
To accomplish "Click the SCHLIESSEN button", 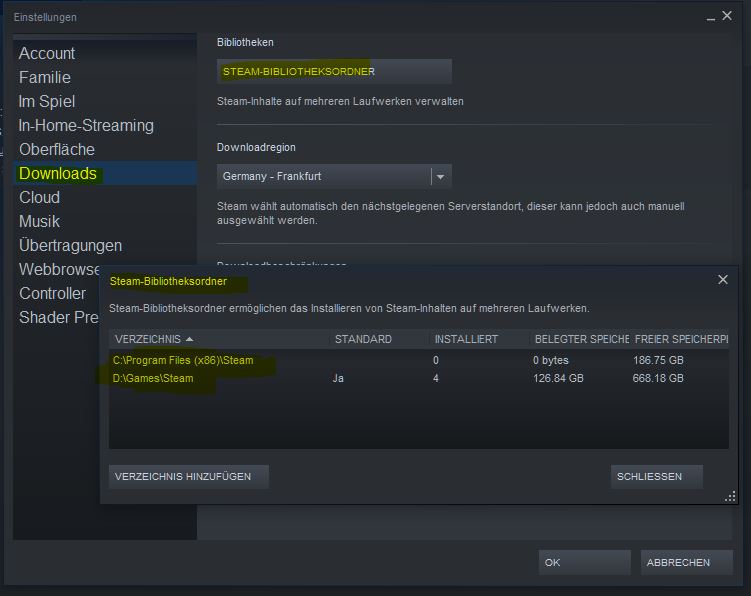I will [657, 477].
